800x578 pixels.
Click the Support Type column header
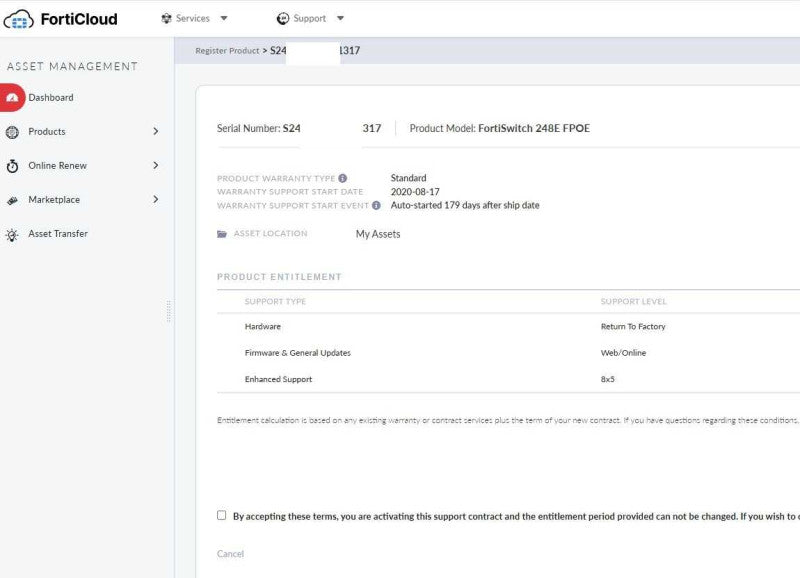coord(276,301)
